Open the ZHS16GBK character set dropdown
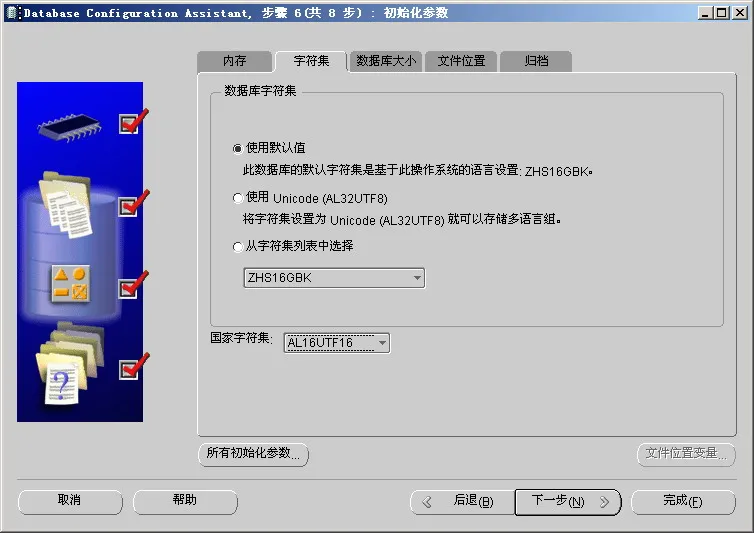754x533 pixels. tap(334, 278)
